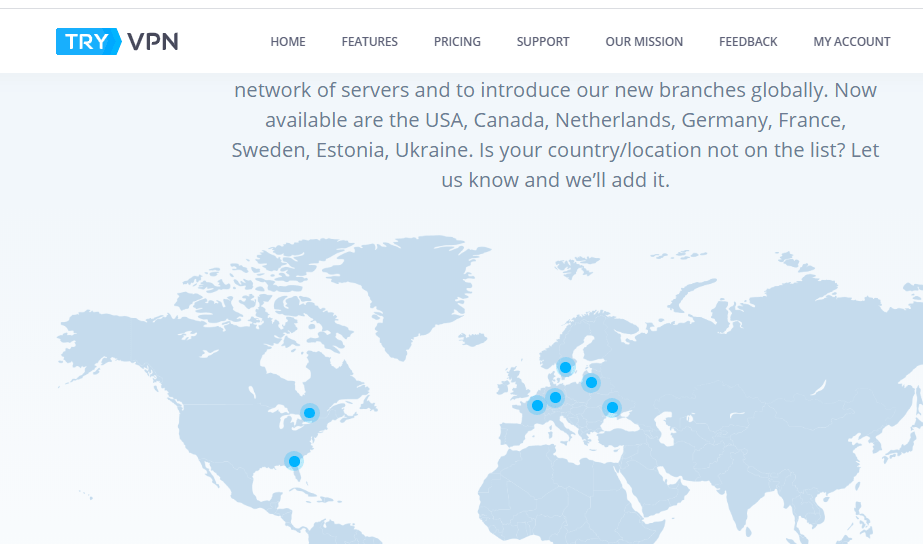
Task: Click the France server dot on map
Action: 537,405
